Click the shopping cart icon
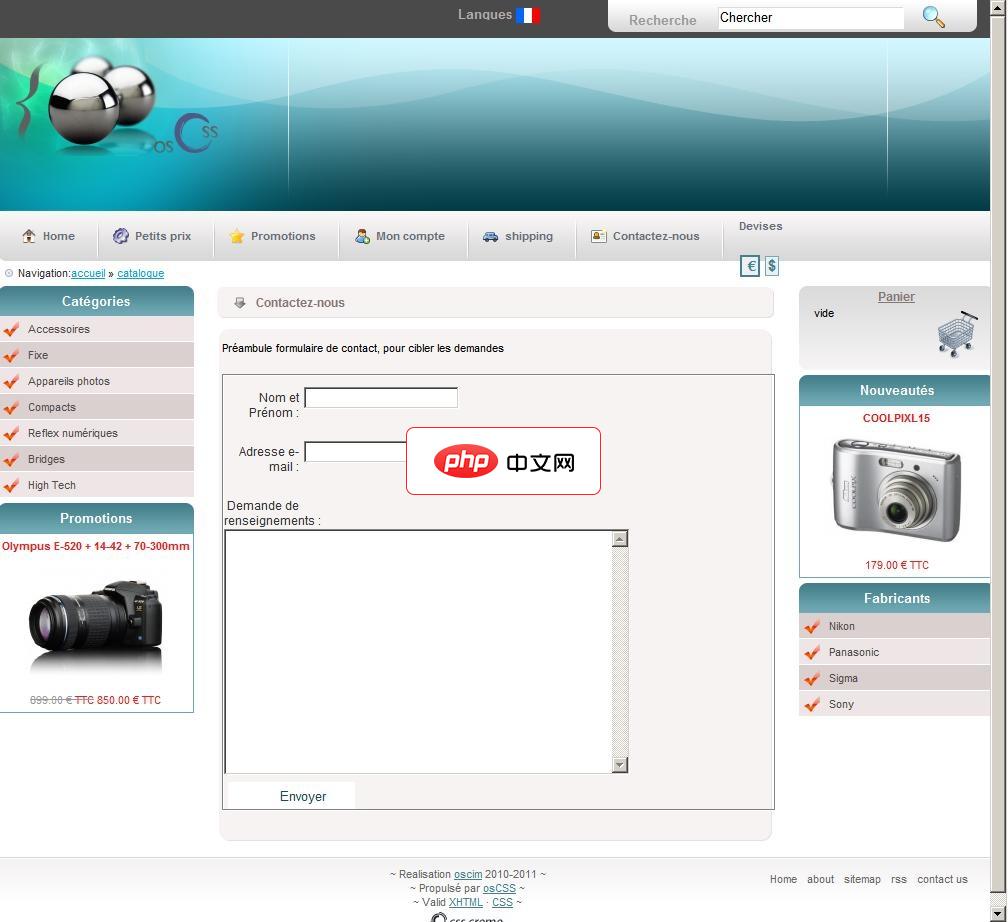 [957, 333]
